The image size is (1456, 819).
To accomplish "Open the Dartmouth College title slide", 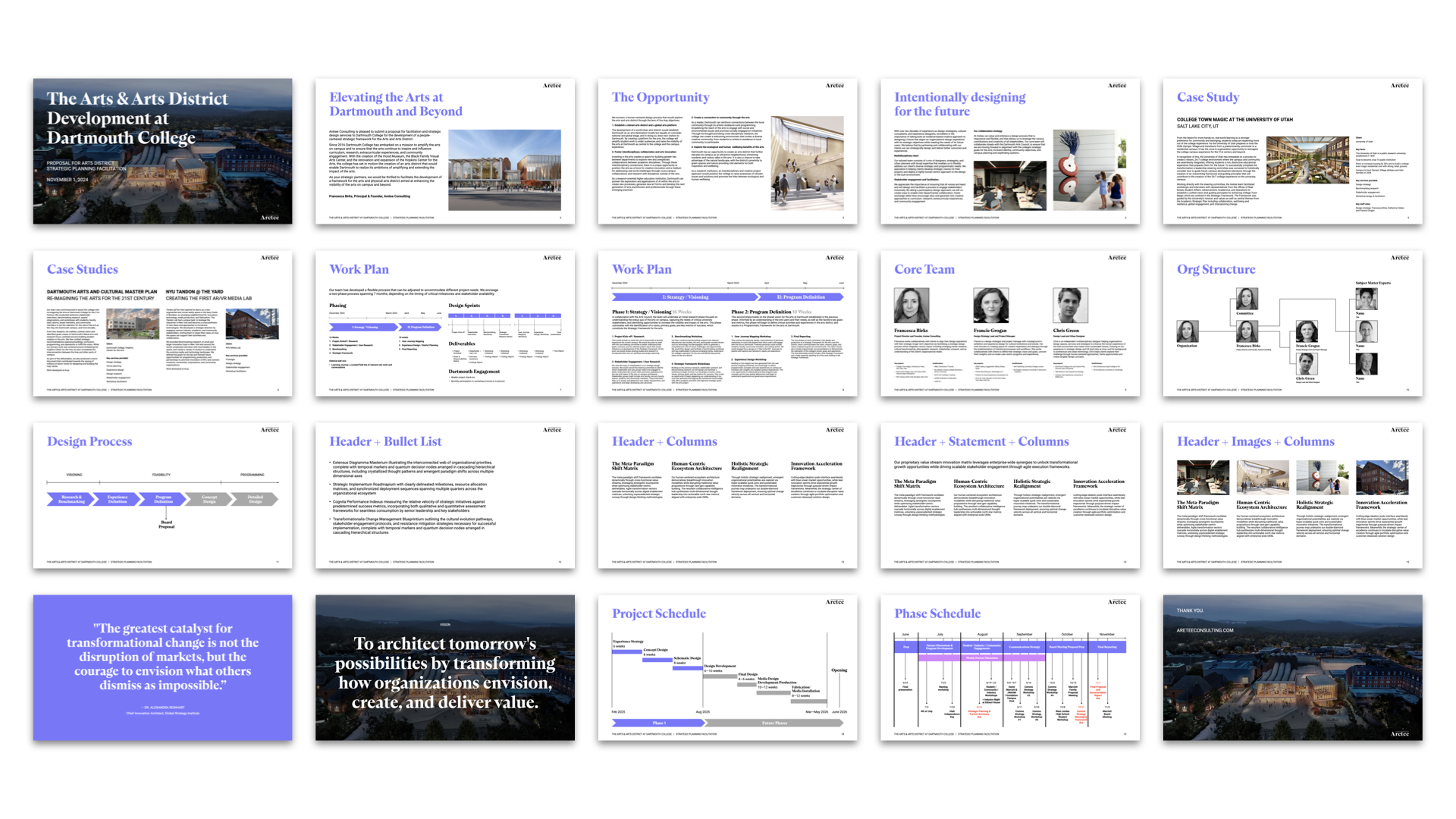I will click(x=162, y=151).
